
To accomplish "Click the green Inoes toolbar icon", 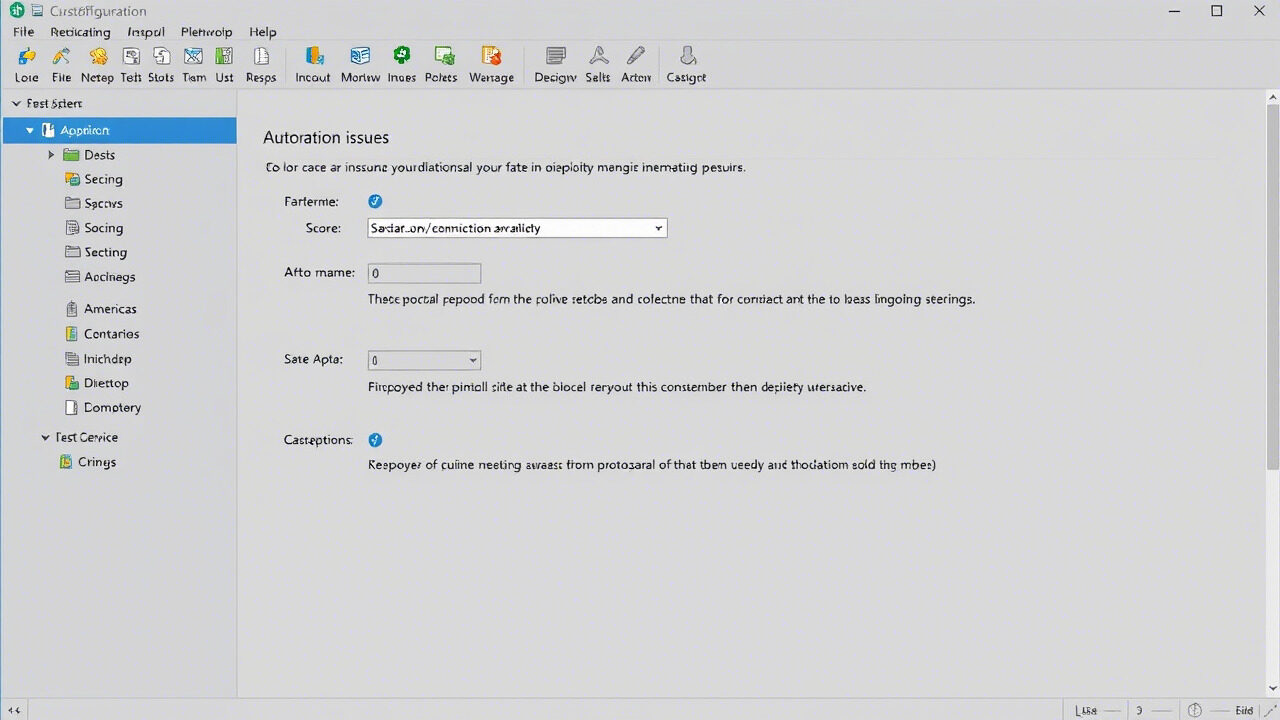I will (x=402, y=56).
